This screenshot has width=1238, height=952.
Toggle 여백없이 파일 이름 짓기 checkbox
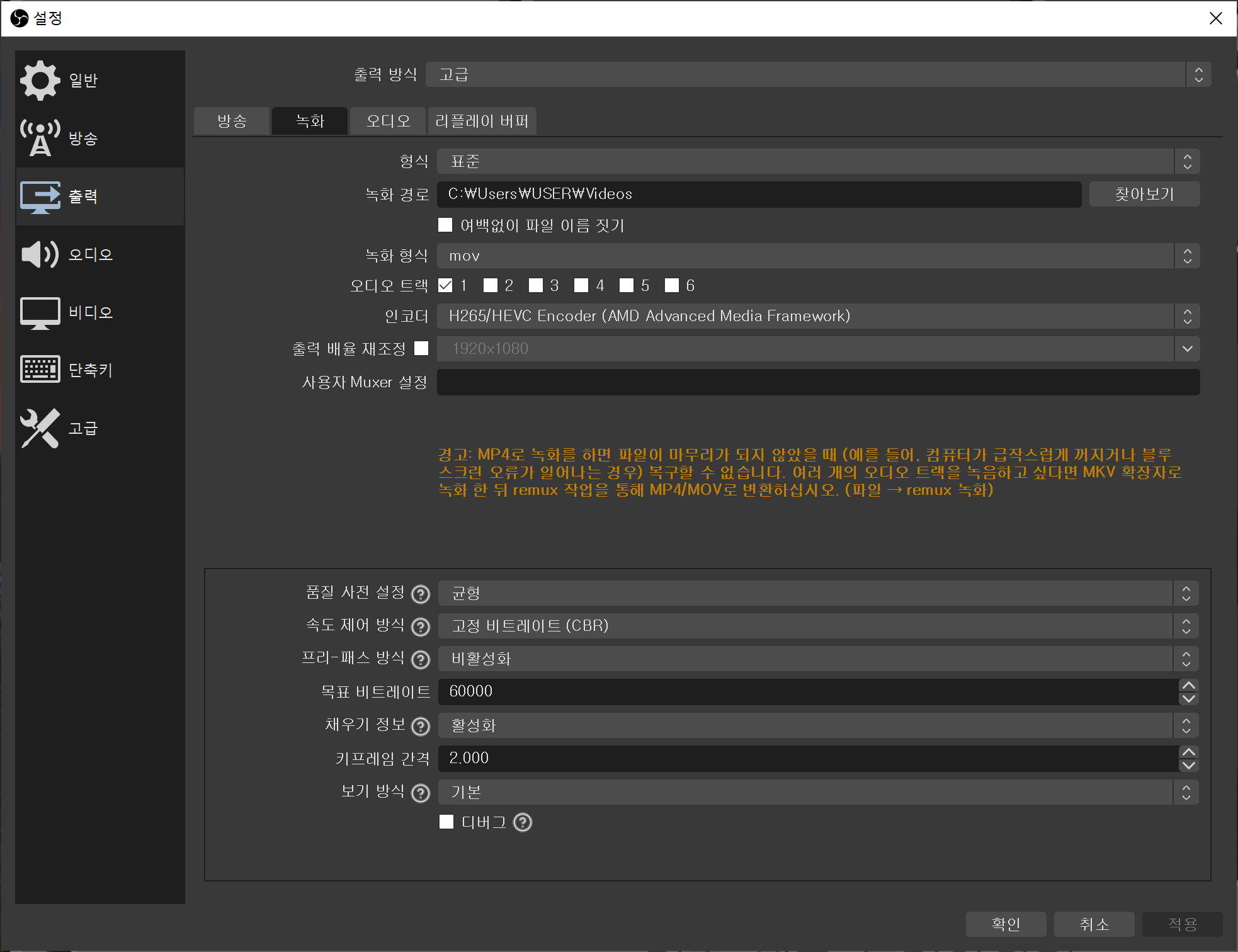[445, 225]
